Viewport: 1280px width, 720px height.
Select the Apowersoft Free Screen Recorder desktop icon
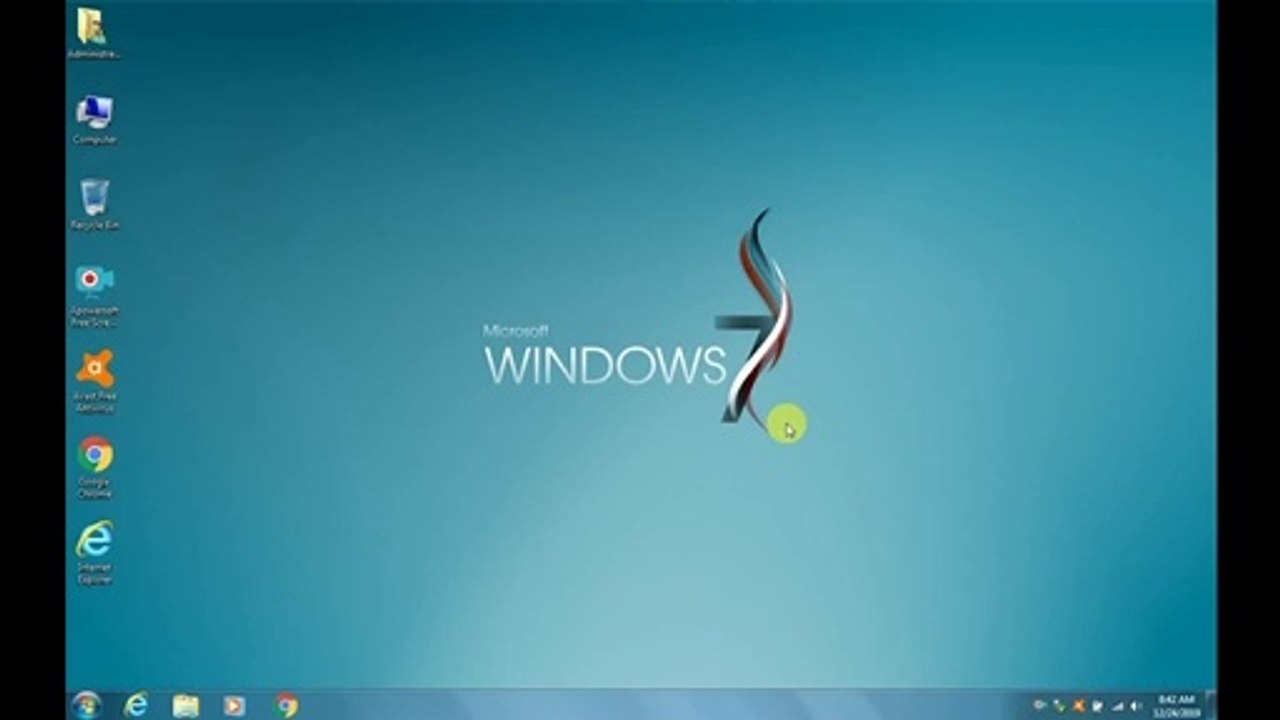[x=94, y=296]
